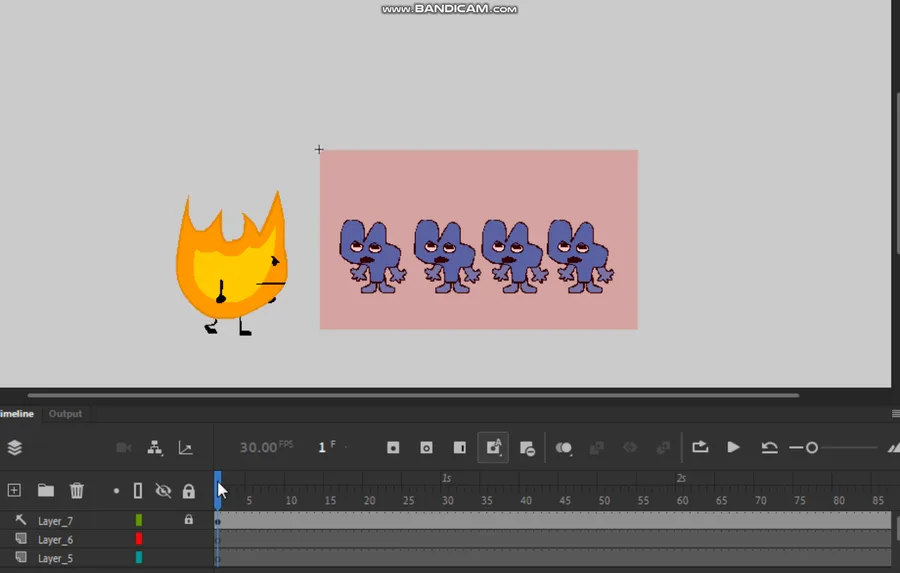Select the rightmost blue Four character
This screenshot has width=900, height=573.
coord(580,256)
